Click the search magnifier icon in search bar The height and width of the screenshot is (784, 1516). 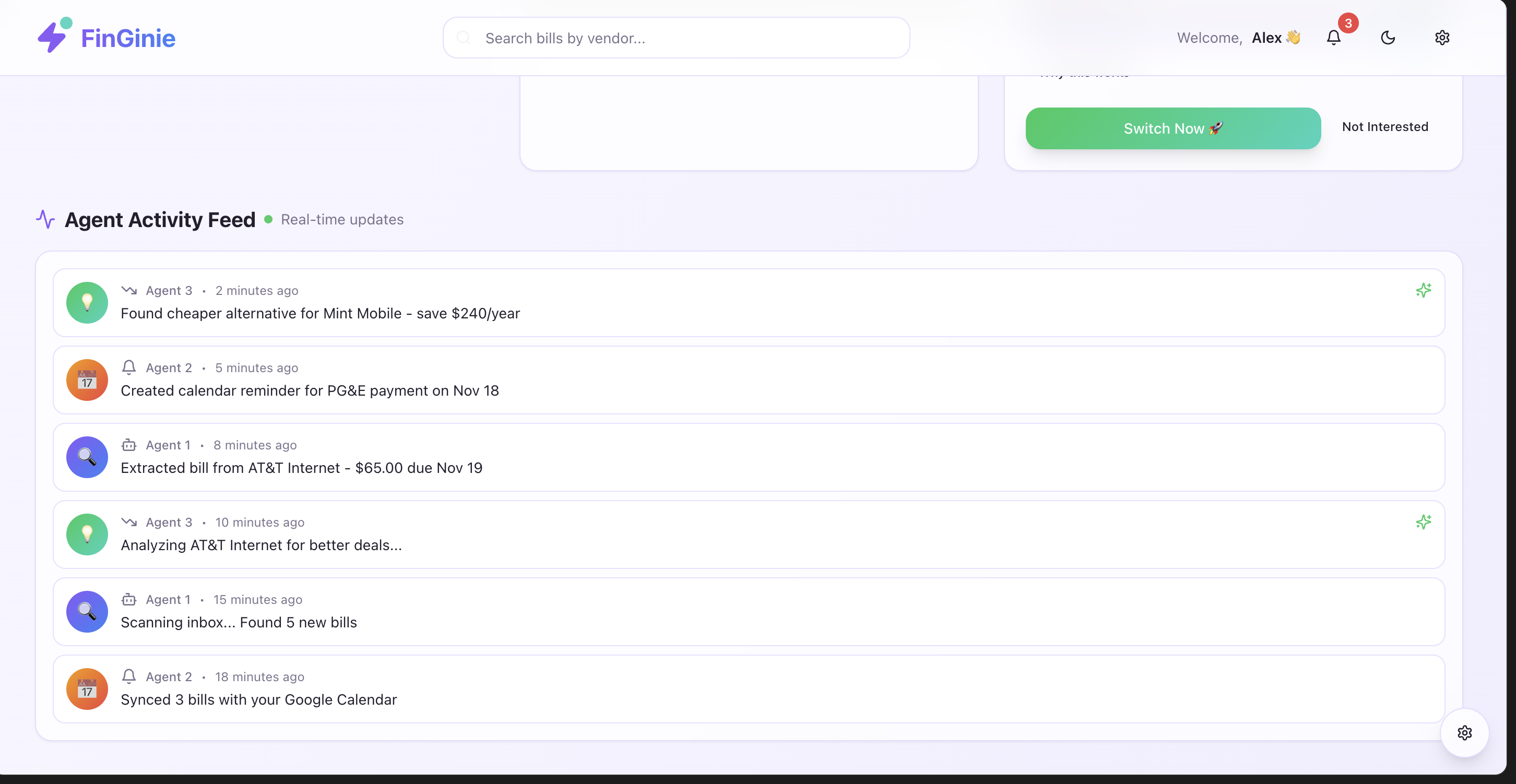pos(464,38)
